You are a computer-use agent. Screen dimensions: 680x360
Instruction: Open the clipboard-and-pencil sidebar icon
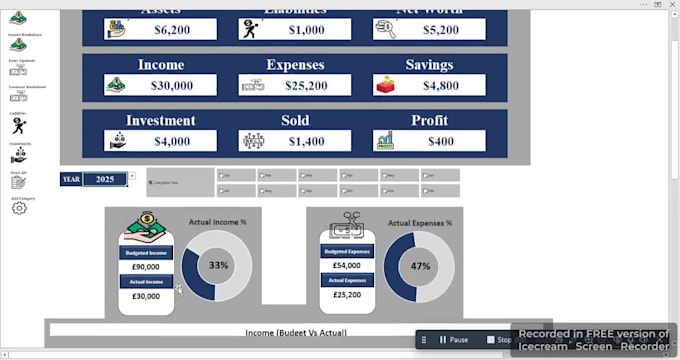pos(18,182)
